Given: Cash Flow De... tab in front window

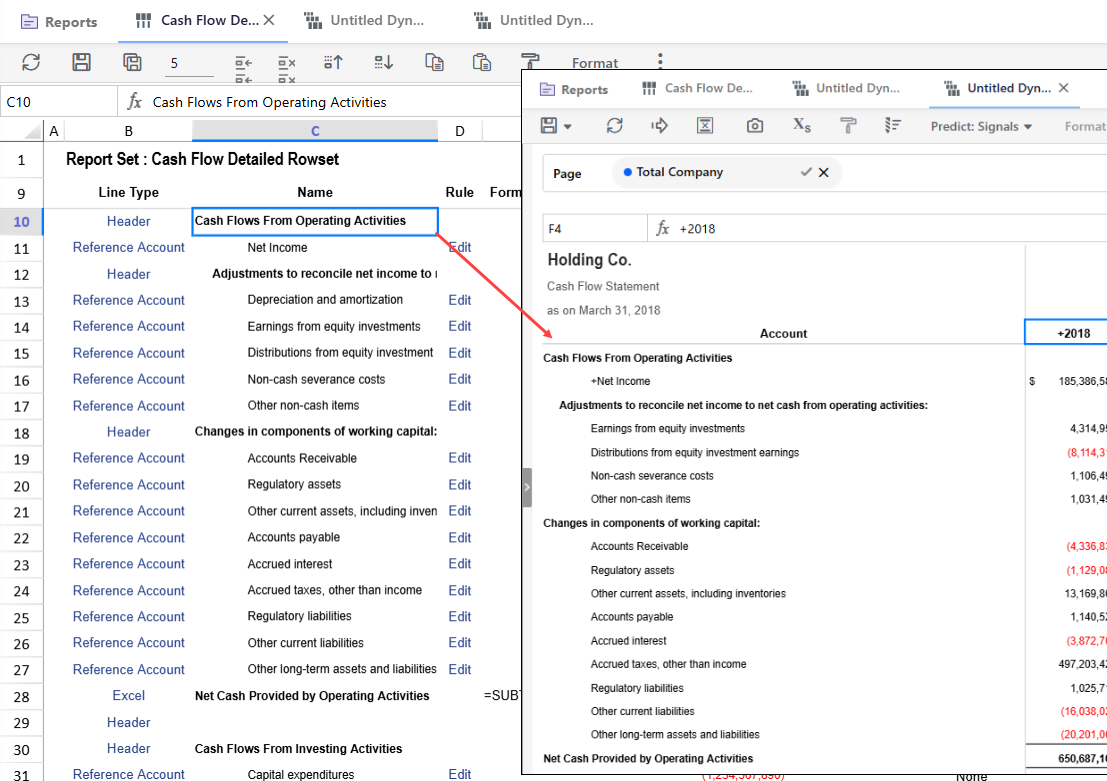Looking at the screenshot, I should [x=698, y=88].
